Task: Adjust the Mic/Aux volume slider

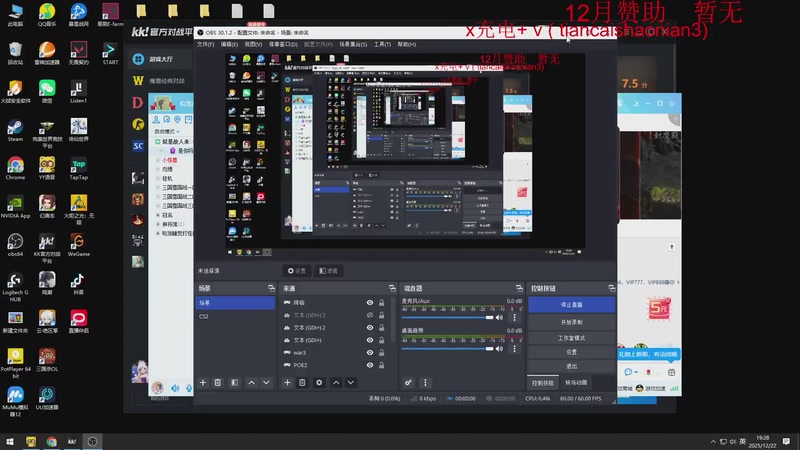Action: 447,317
